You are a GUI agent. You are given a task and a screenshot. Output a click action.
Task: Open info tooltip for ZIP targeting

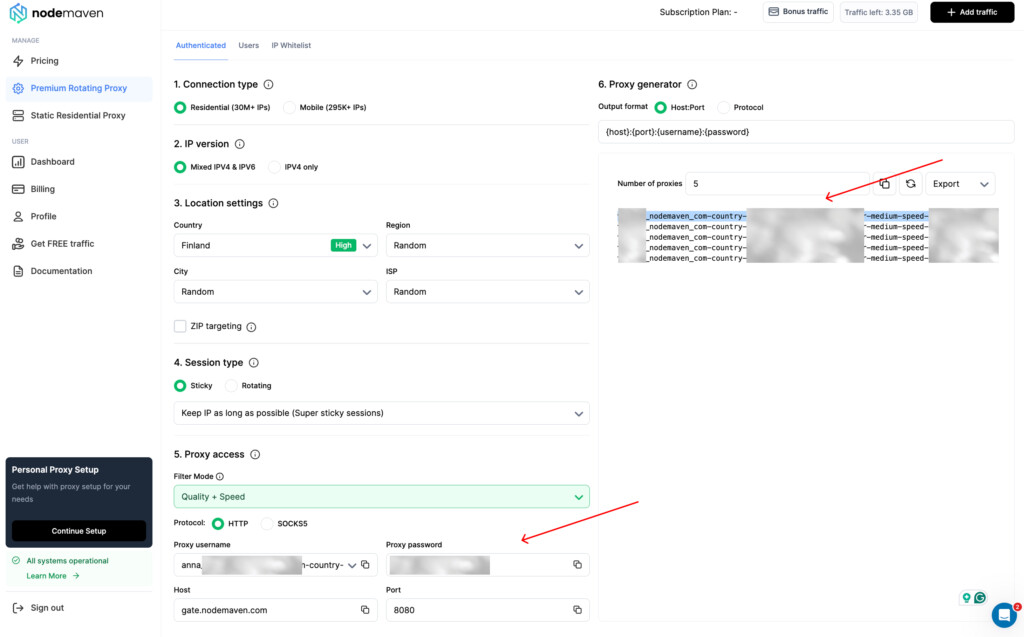tap(251, 327)
